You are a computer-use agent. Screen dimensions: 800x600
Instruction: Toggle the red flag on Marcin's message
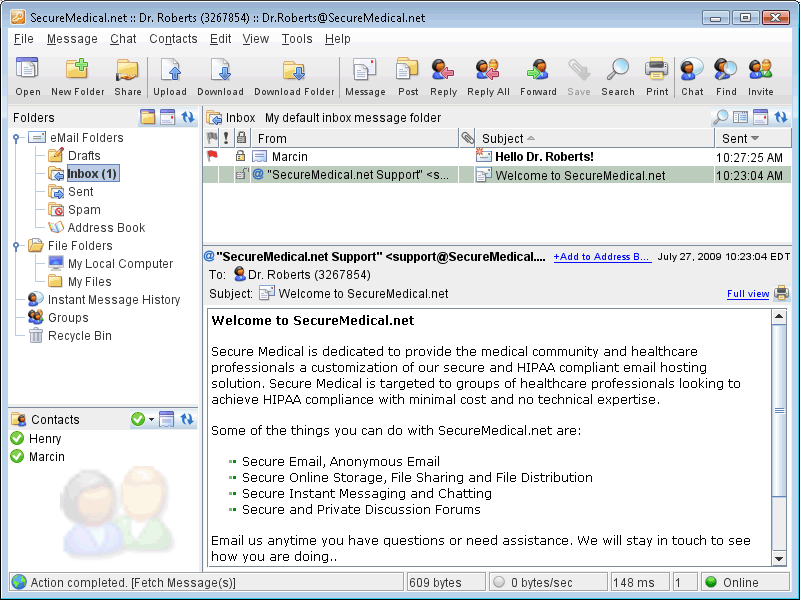(x=213, y=157)
